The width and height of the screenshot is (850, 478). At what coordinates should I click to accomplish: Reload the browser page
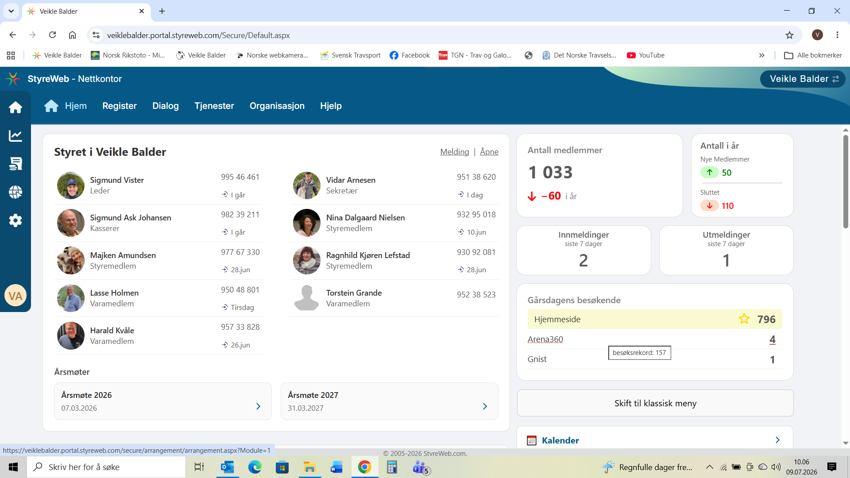click(52, 35)
